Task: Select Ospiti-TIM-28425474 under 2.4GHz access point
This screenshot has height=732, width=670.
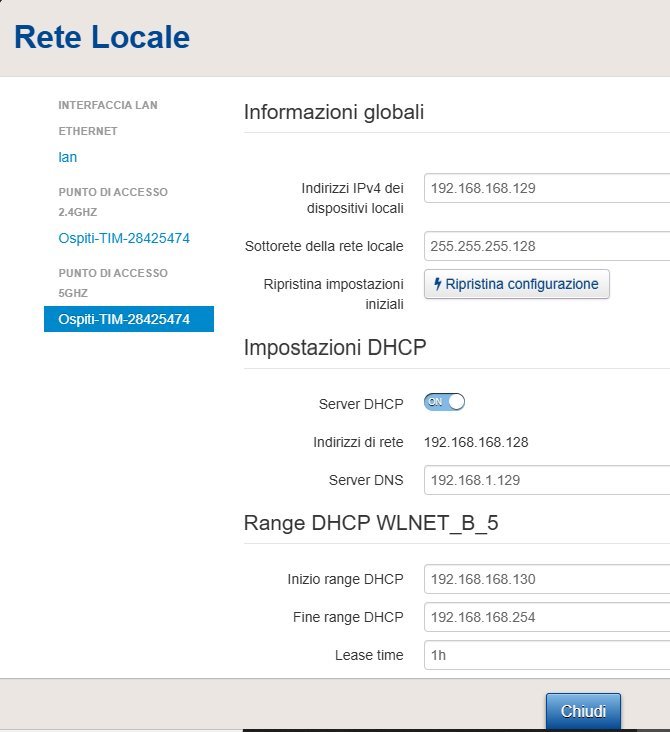Action: pyautogui.click(x=124, y=238)
